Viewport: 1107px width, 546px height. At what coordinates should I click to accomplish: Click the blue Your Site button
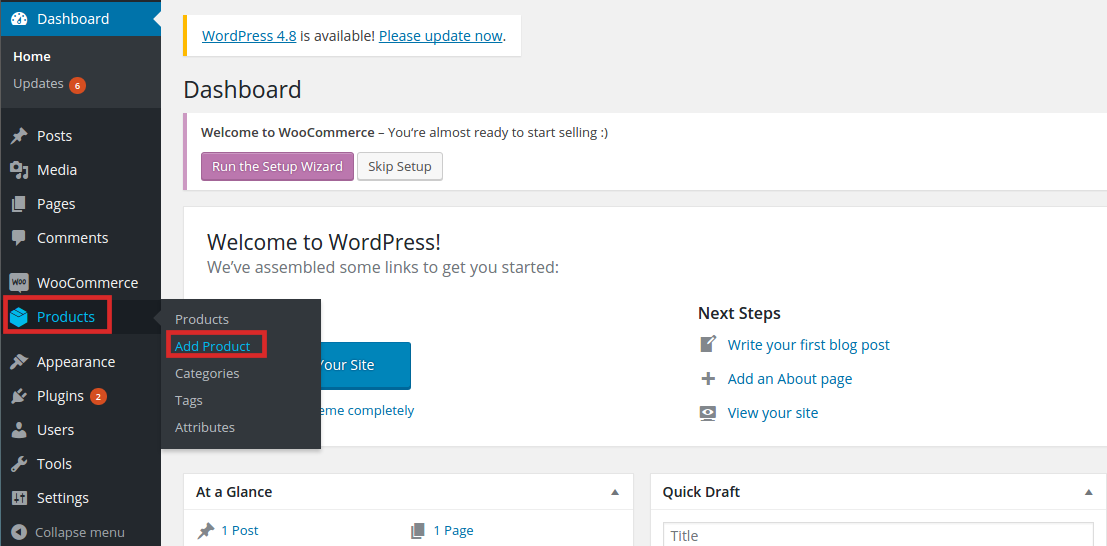tap(365, 365)
